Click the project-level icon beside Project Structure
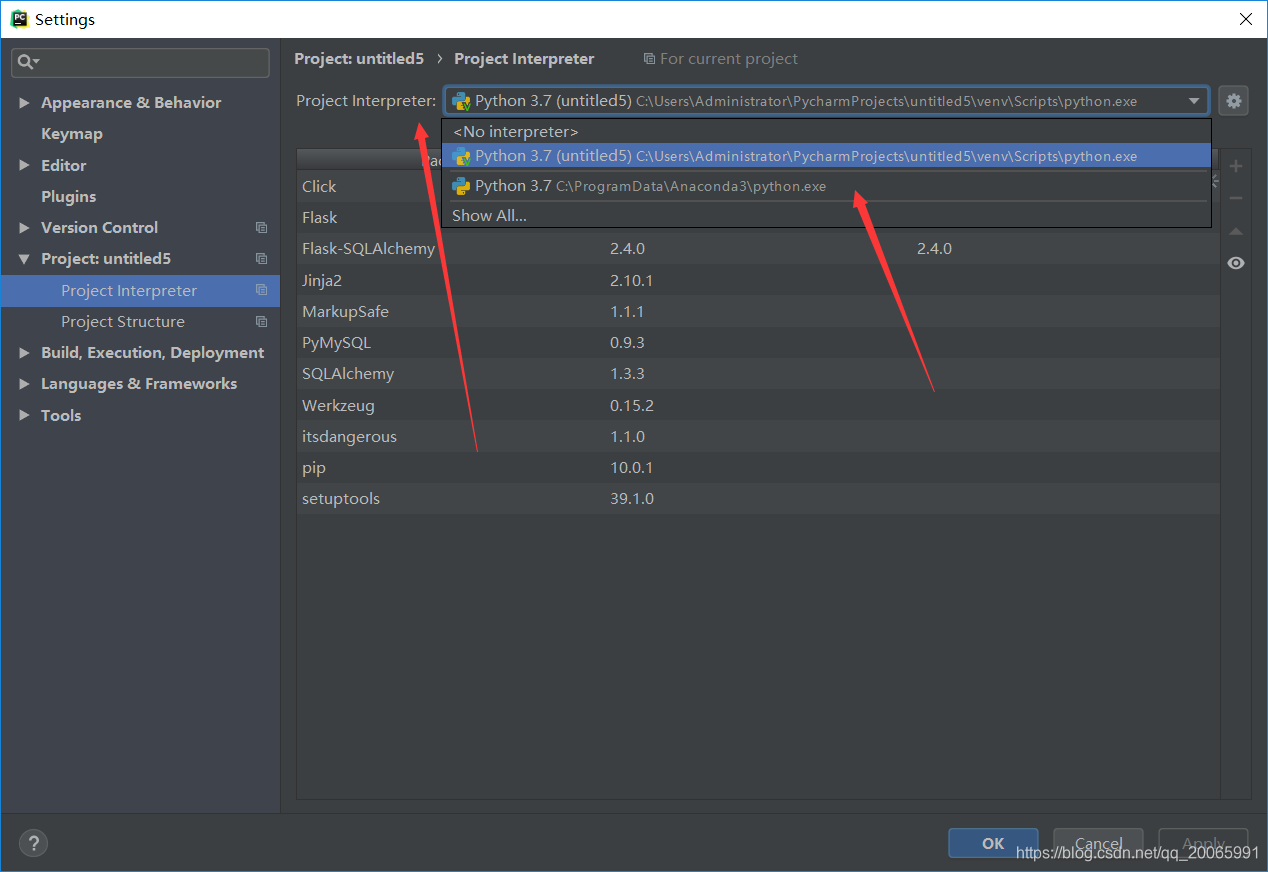 tap(261, 322)
